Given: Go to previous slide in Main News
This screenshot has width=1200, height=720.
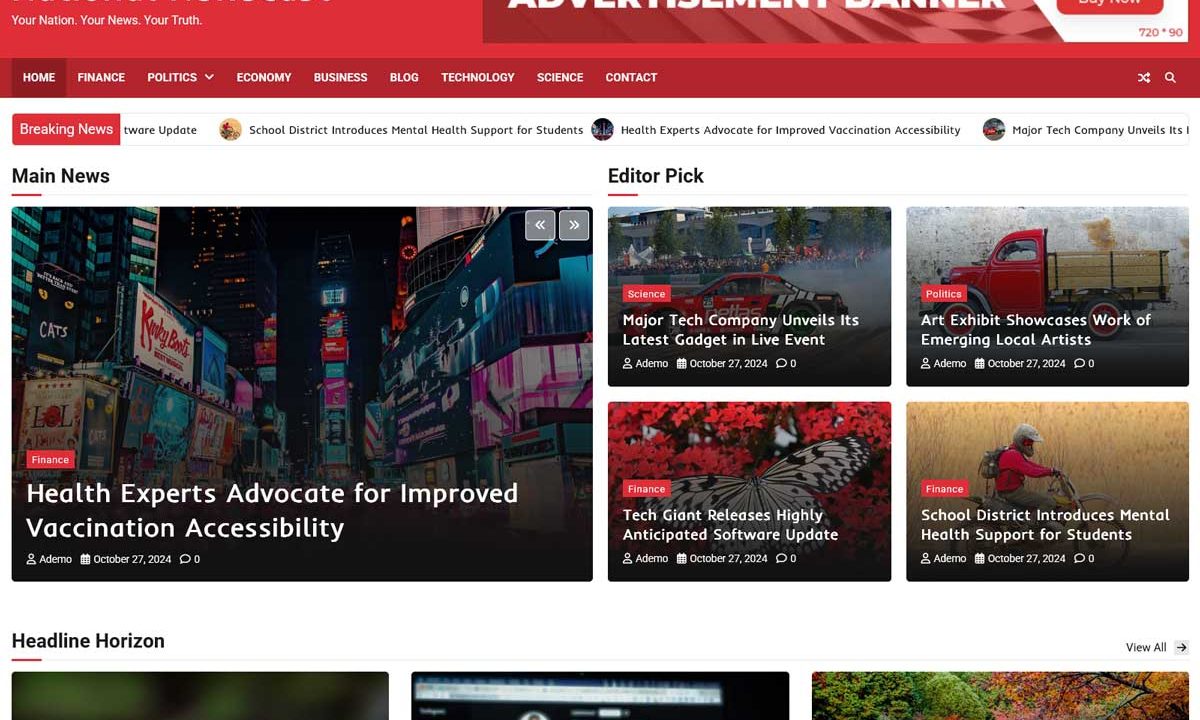Looking at the screenshot, I should [x=540, y=225].
